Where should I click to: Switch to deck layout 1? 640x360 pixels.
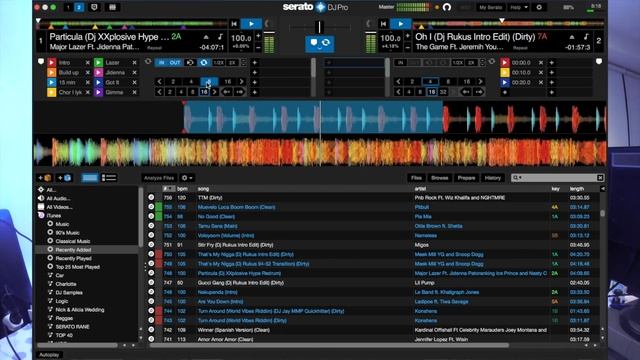[x=68, y=7]
